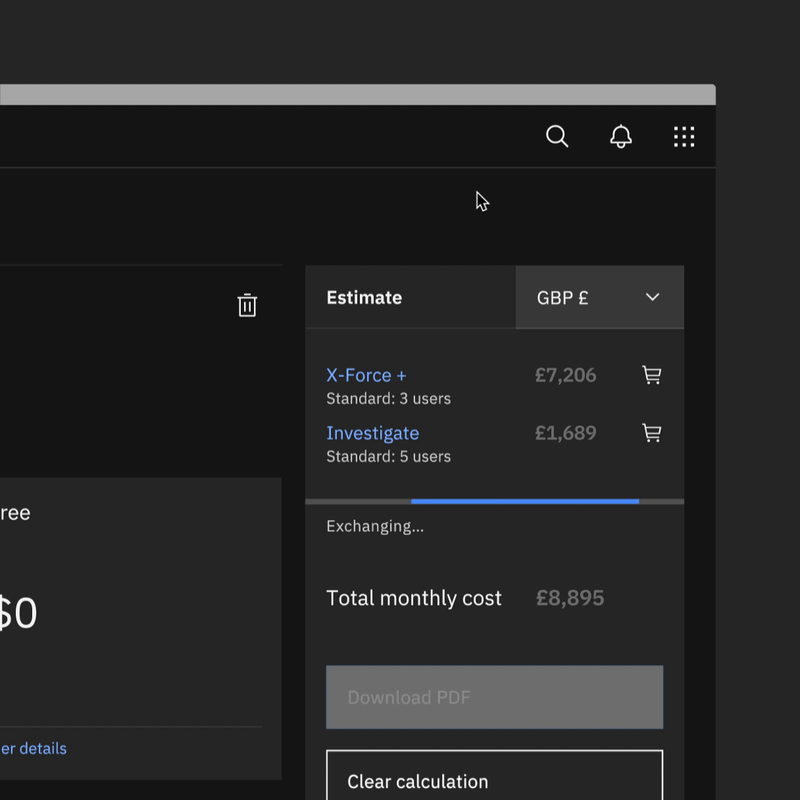Open the Investigate product link
Image resolution: width=800 pixels, height=800 pixels.
point(372,433)
